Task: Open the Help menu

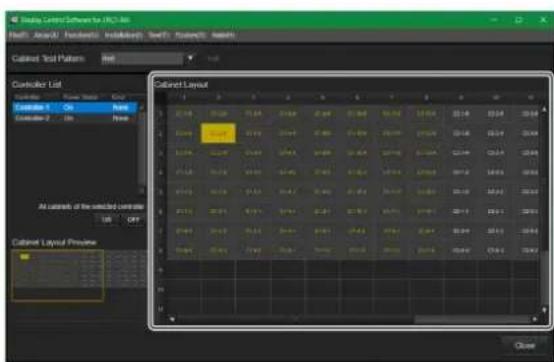Action: (223, 35)
